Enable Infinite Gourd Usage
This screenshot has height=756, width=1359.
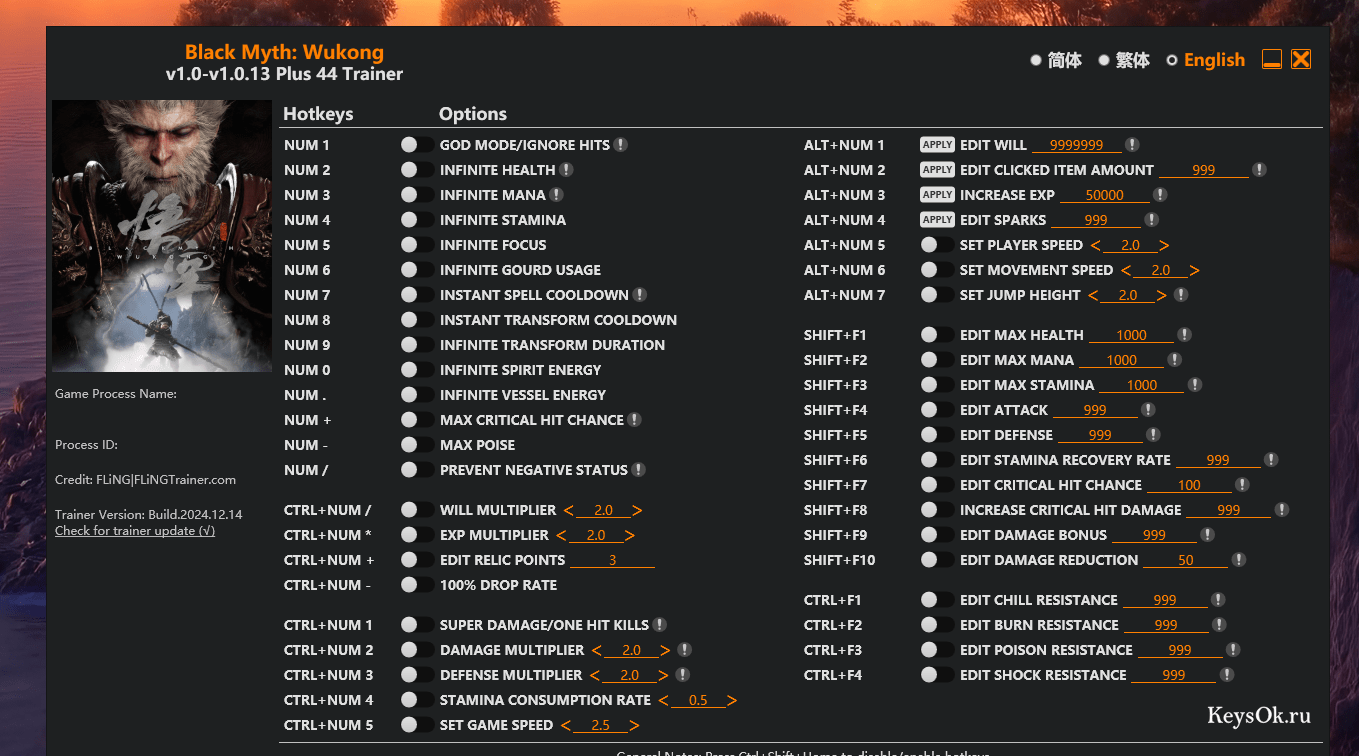click(417, 270)
